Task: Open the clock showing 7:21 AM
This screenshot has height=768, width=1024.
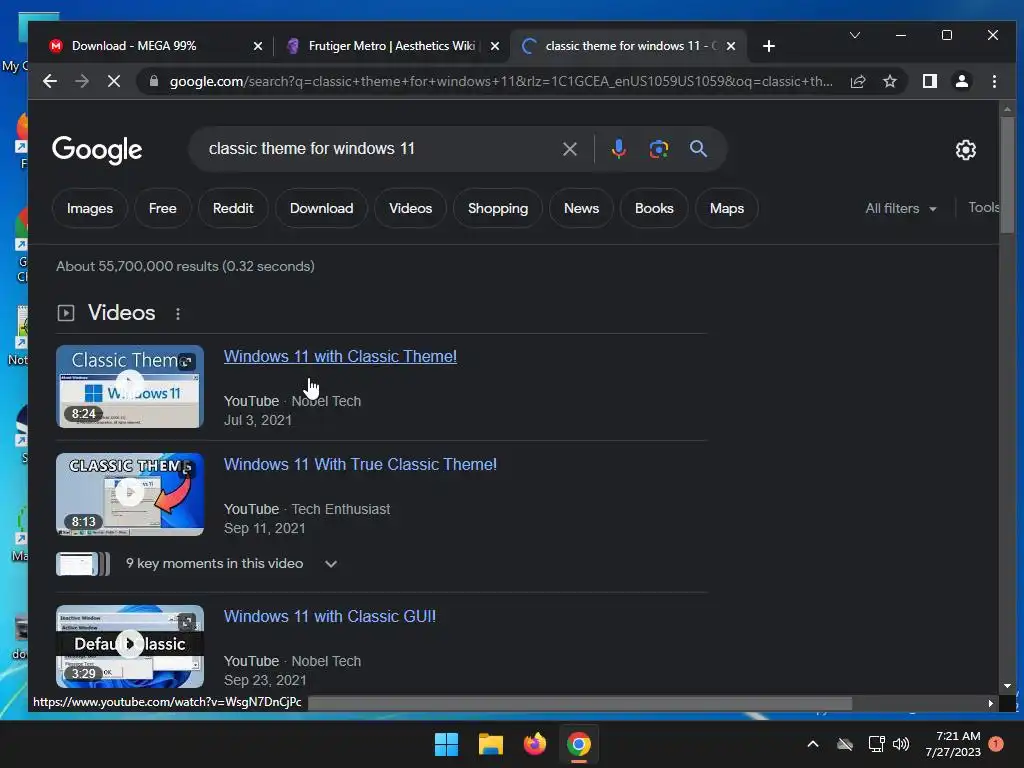Action: tap(953, 744)
